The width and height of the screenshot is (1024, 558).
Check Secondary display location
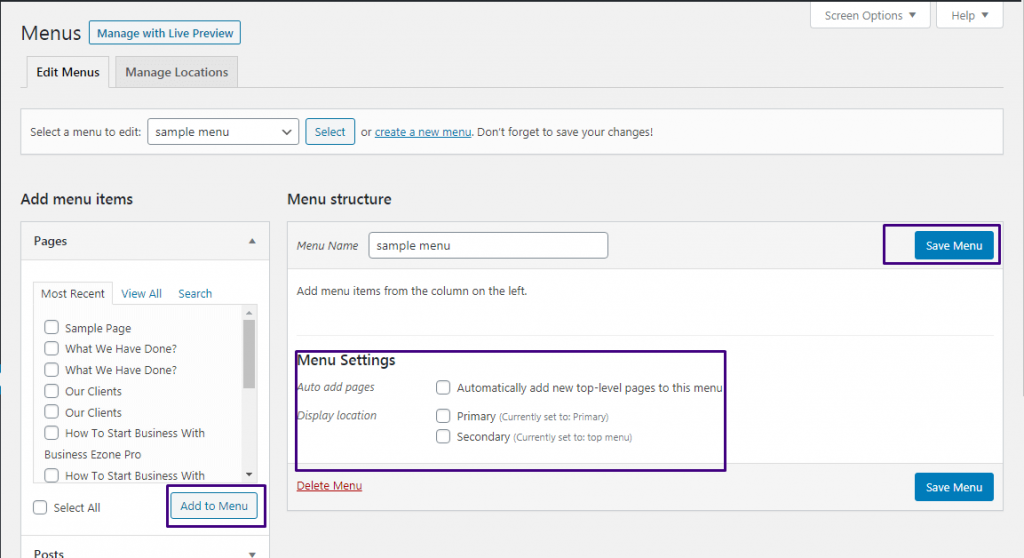(x=443, y=437)
